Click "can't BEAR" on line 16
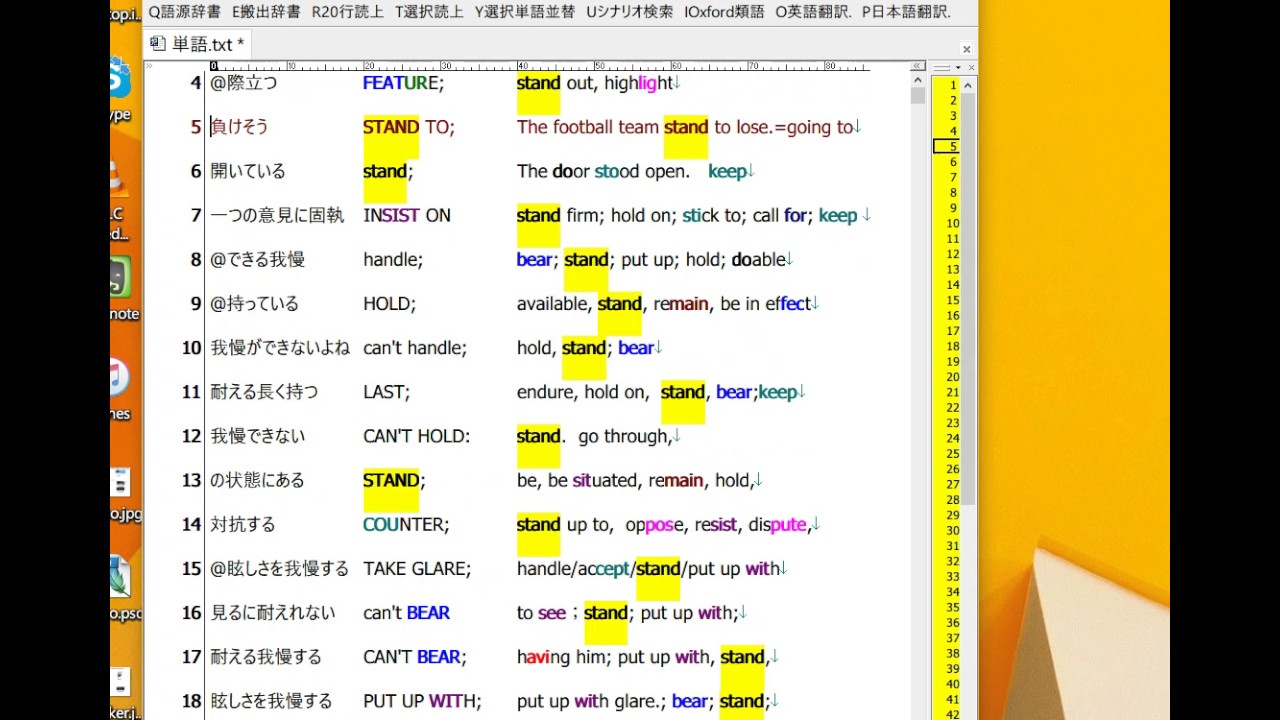The height and width of the screenshot is (720, 1280). (x=406, y=613)
